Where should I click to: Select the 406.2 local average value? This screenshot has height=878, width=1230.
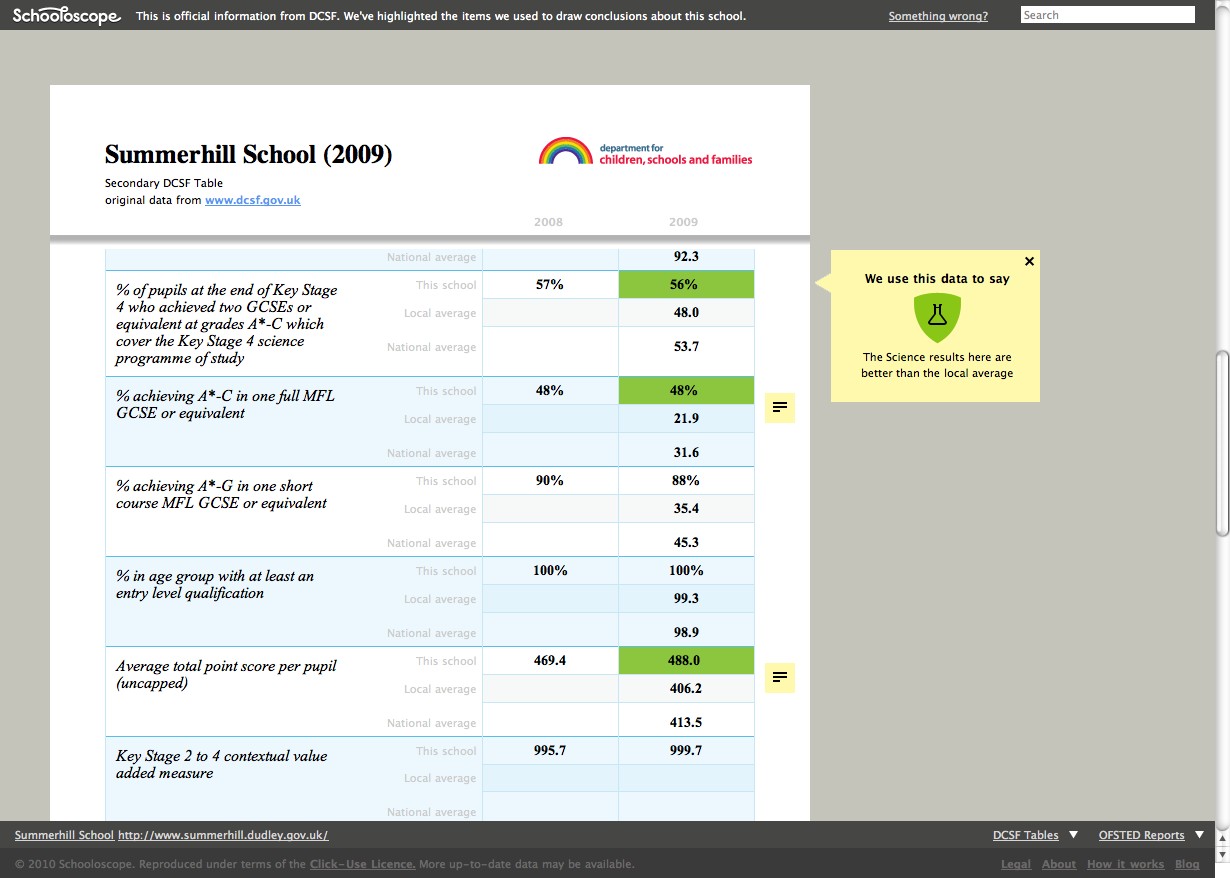point(686,688)
